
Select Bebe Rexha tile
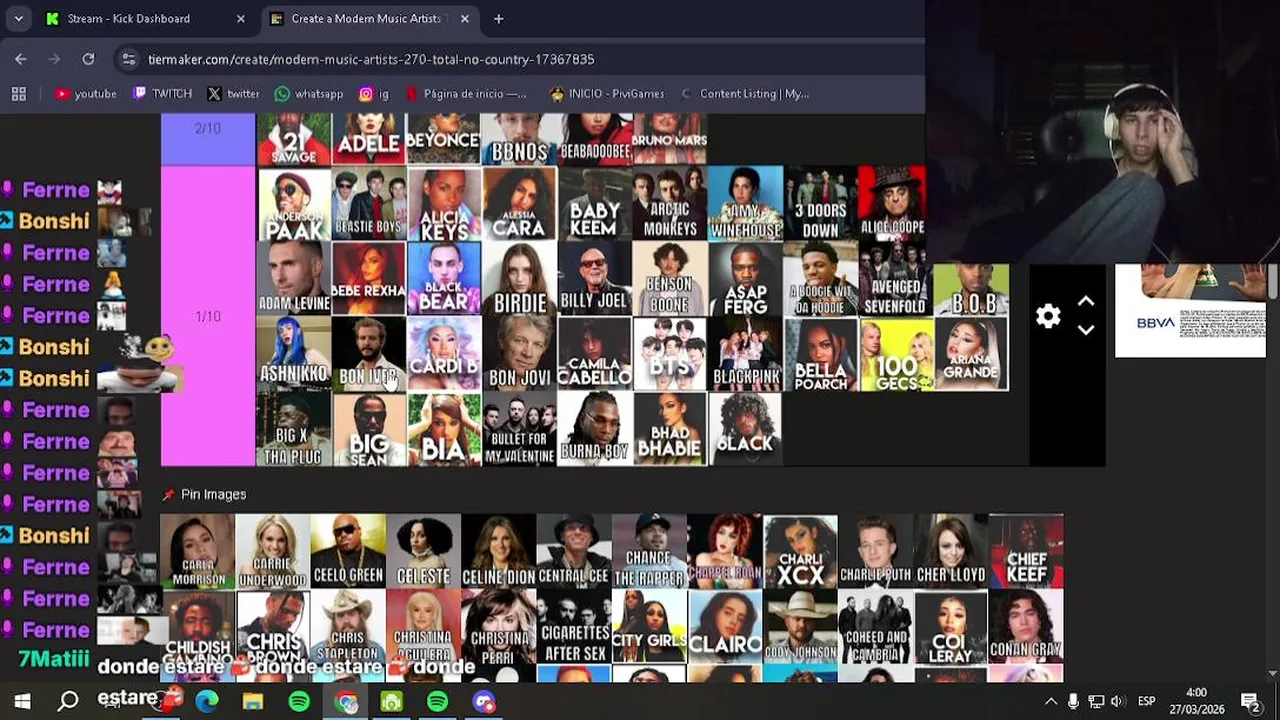point(369,279)
